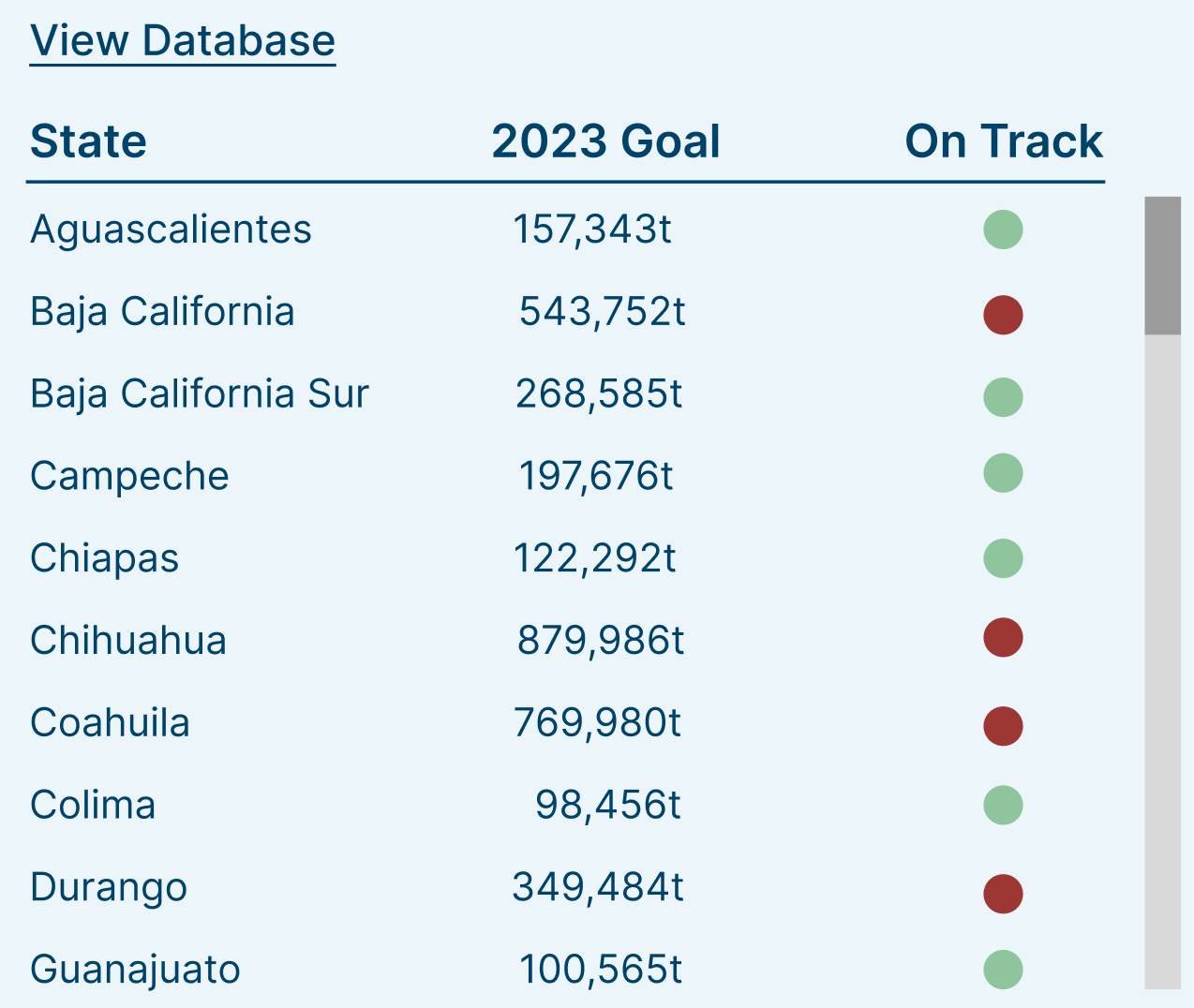
Task: Click Coahuila's 769,980t goal value
Action: pos(597,723)
